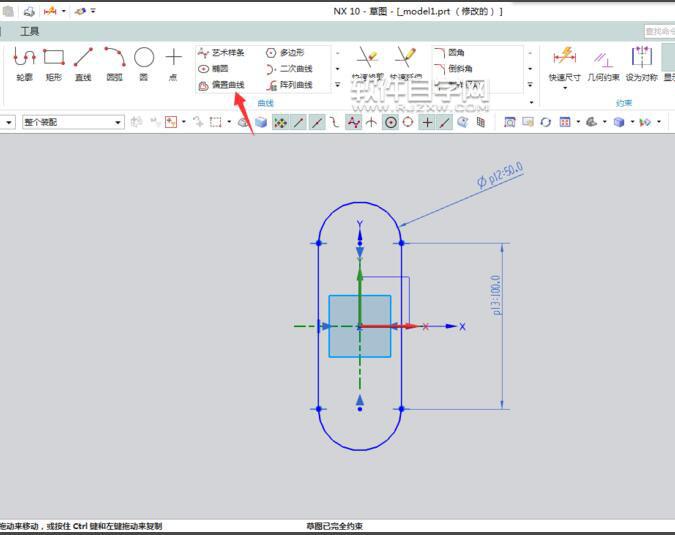The width and height of the screenshot is (675, 535).
Task: Click the view layout icon
Action: [x=565, y=122]
